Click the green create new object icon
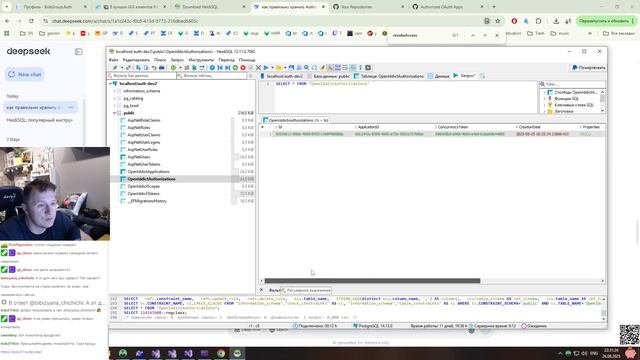Image resolution: width=640 pixels, height=360 pixels. click(x=173, y=68)
